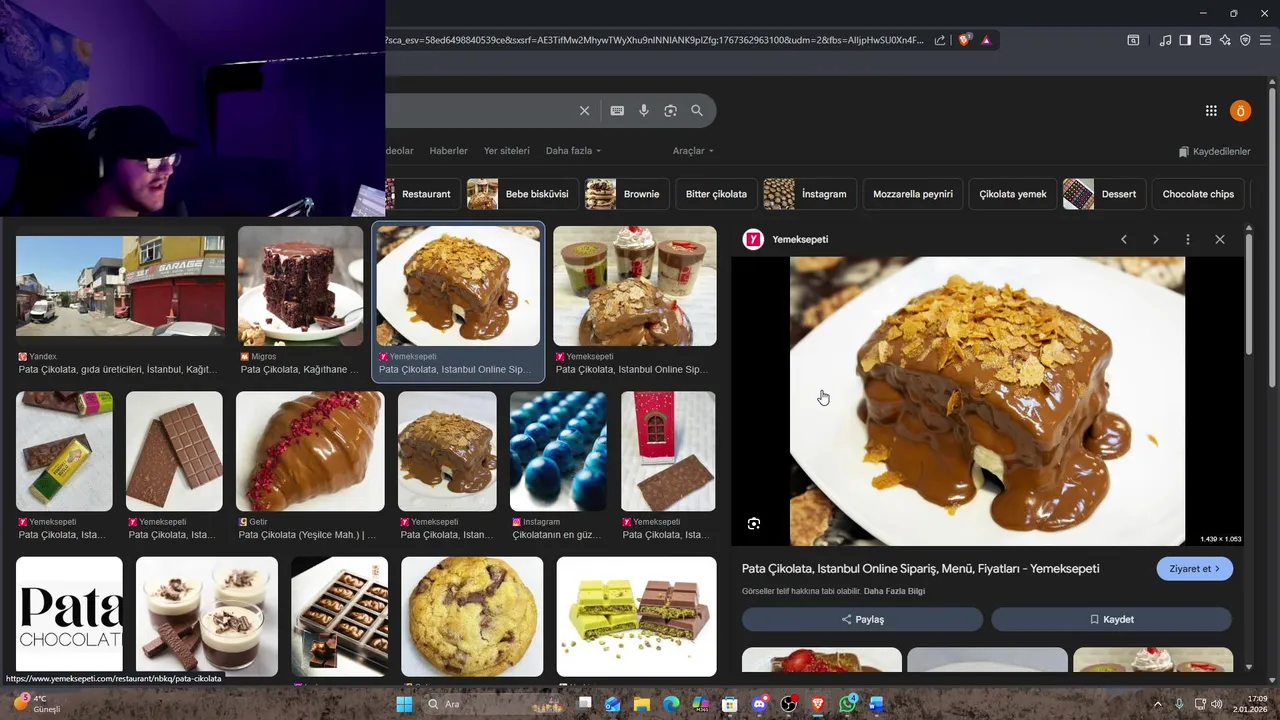1280x720 pixels.
Task: Open Discord from the taskbar
Action: (x=759, y=704)
